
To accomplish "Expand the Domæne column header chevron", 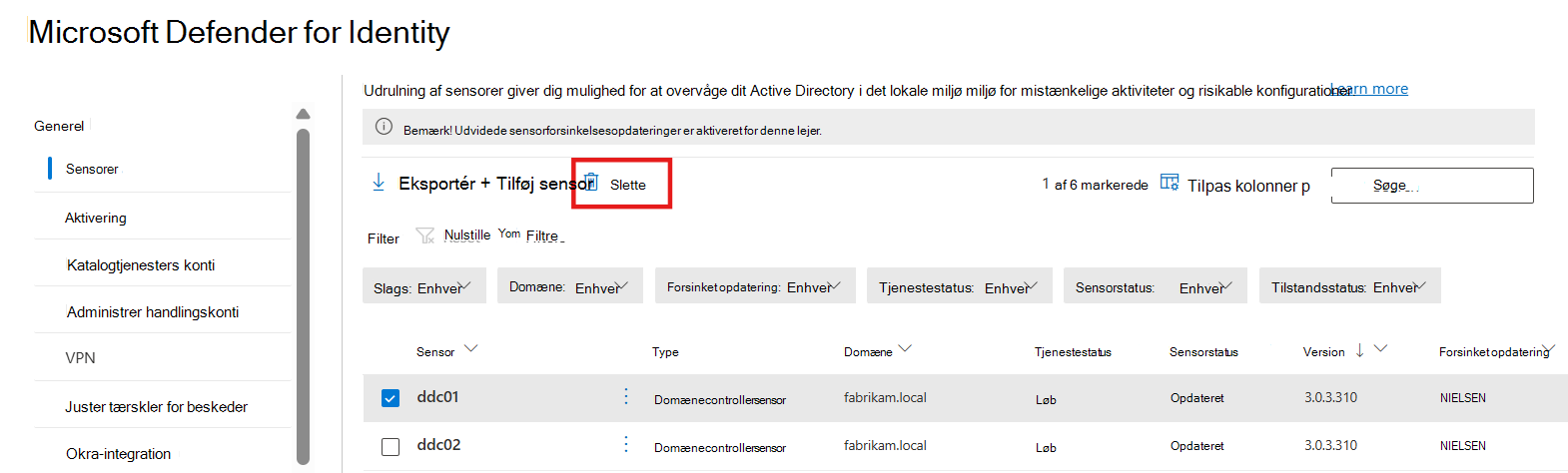I will point(905,348).
